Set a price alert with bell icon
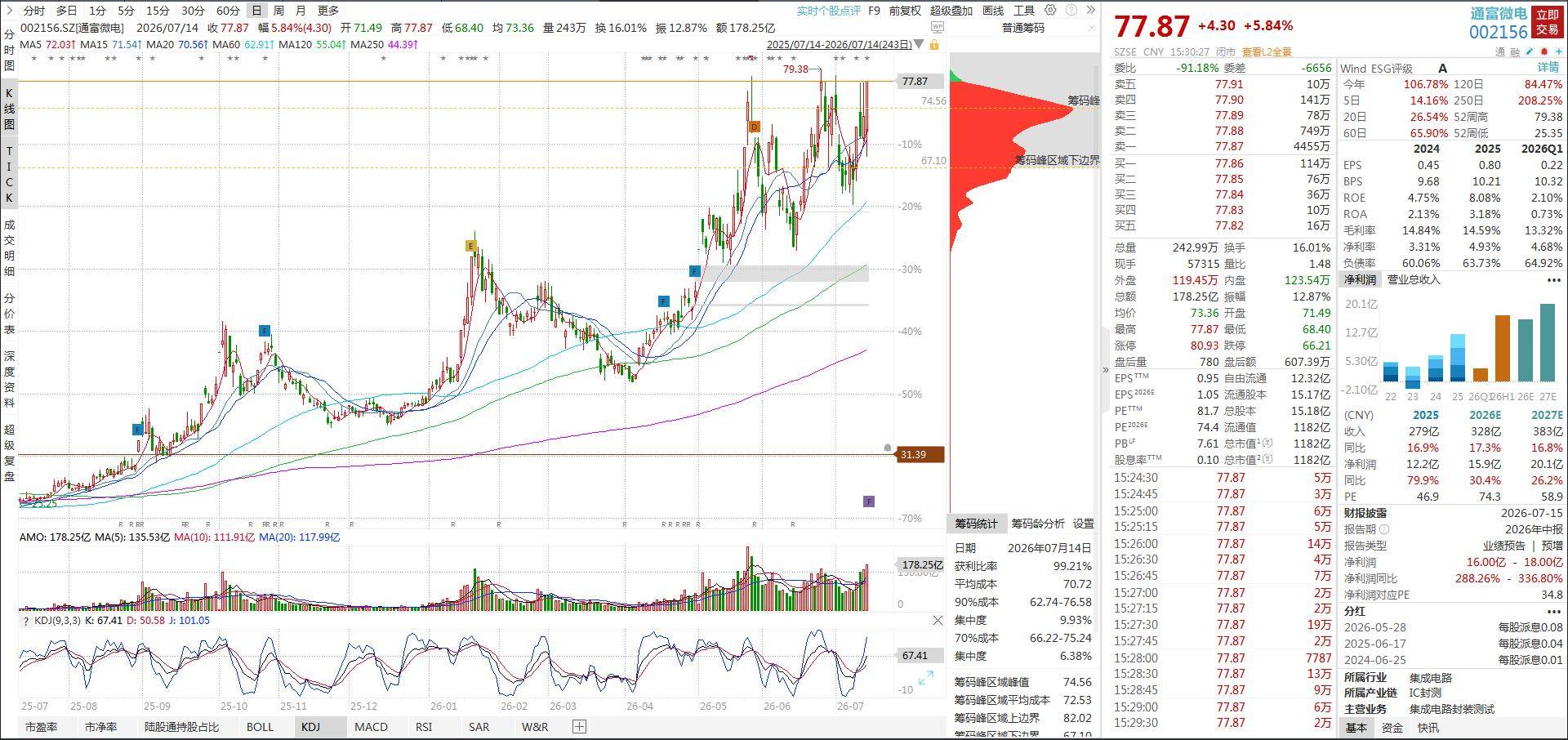 click(x=1544, y=51)
